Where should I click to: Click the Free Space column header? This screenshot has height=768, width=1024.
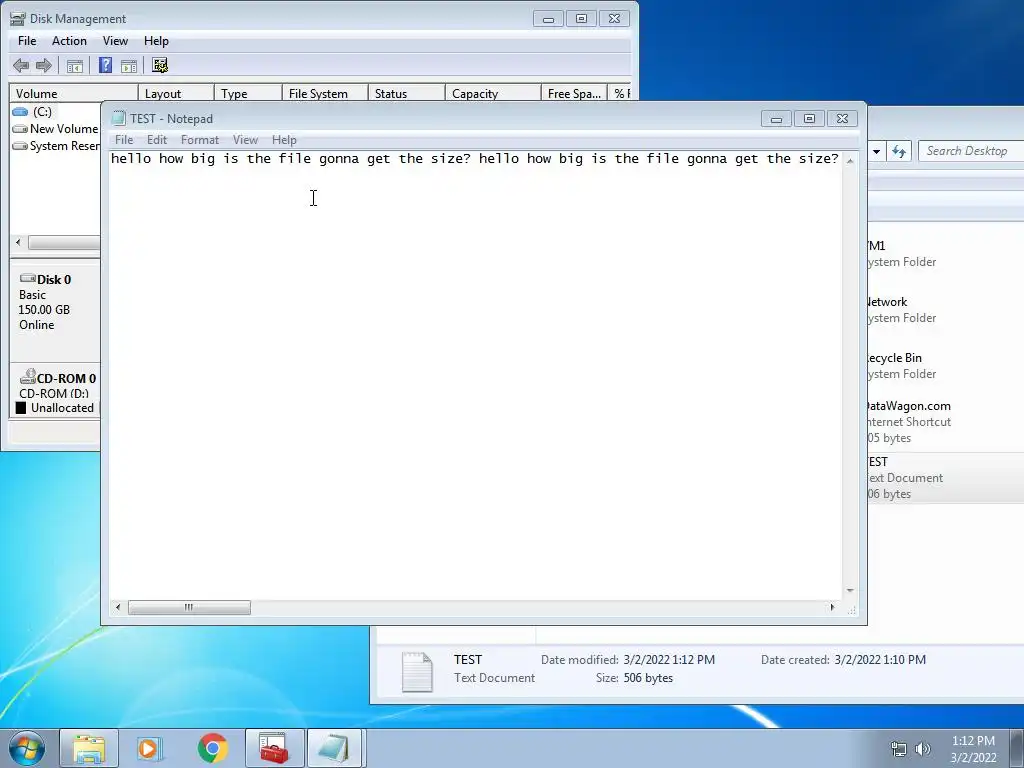coord(574,93)
